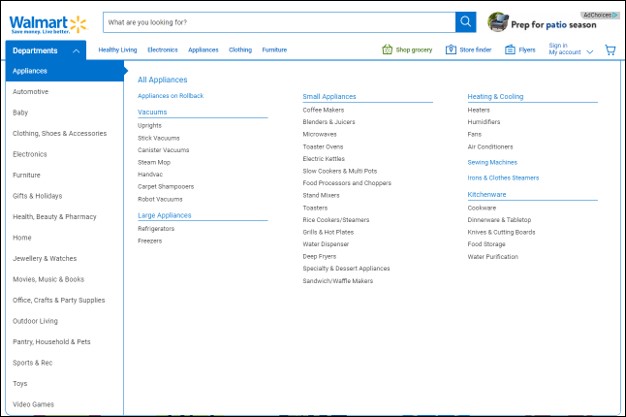Click Slow Cookers & Multi Pots link
The height and width of the screenshot is (417, 626).
point(339,171)
